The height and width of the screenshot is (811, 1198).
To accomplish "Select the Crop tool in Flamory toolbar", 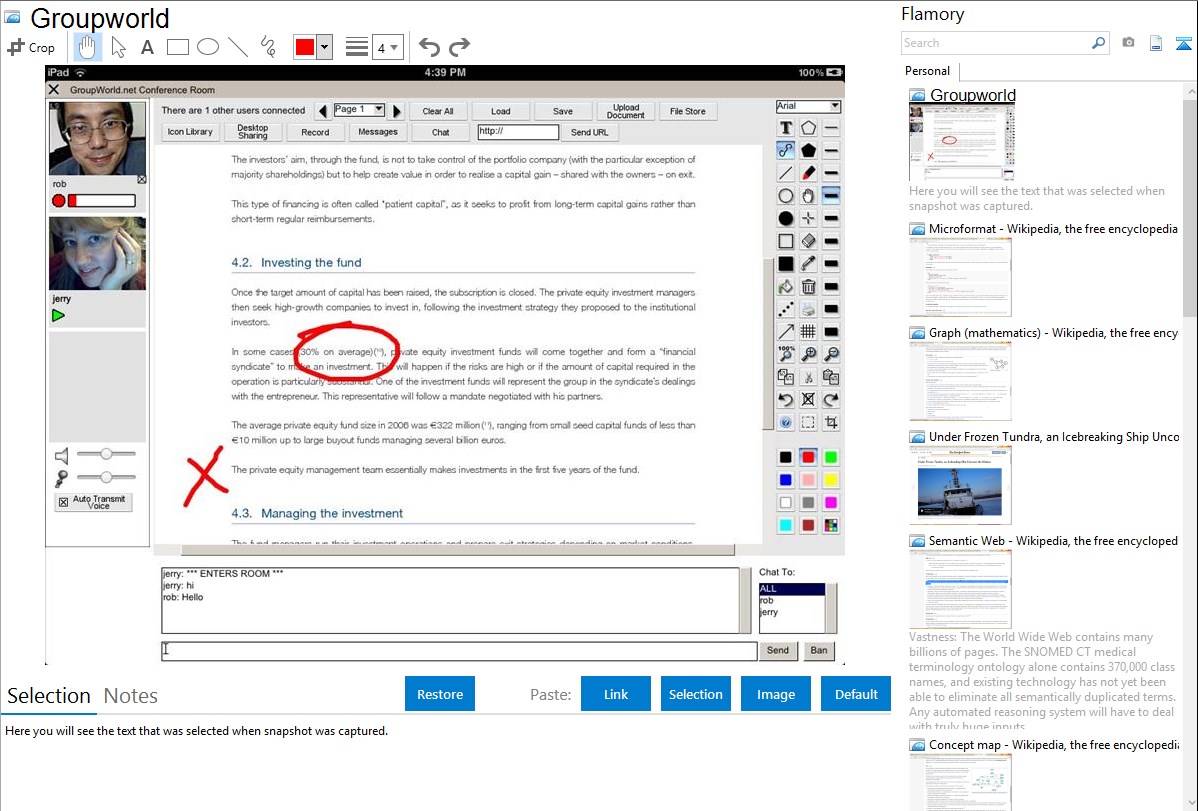I will pos(31,47).
